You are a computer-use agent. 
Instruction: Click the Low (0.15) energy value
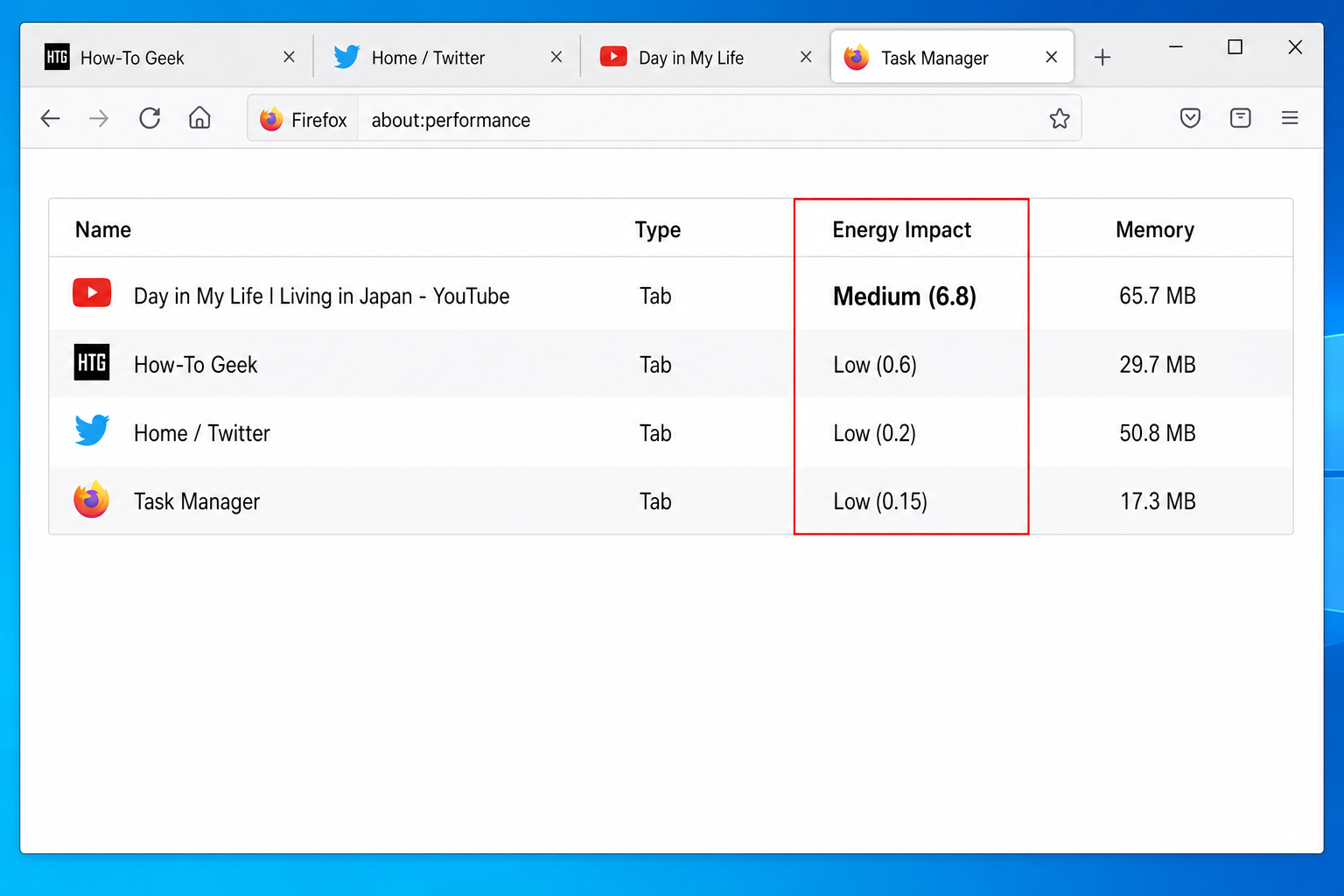880,501
